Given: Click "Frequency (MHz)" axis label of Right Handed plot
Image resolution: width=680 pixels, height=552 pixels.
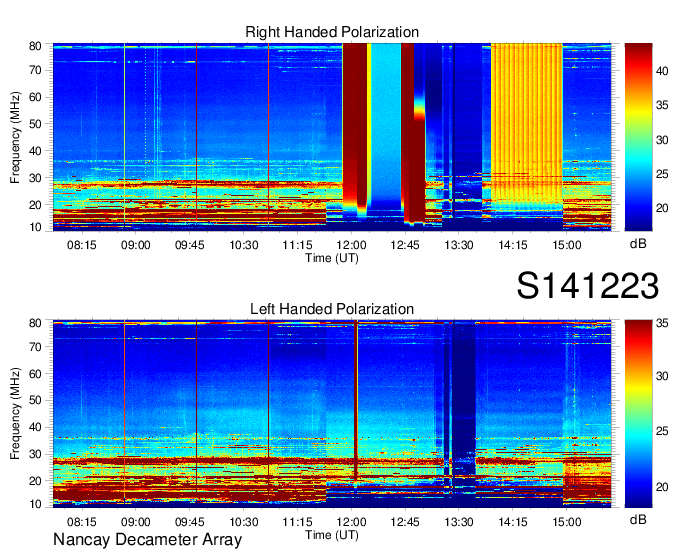Looking at the screenshot, I should coord(15,137).
